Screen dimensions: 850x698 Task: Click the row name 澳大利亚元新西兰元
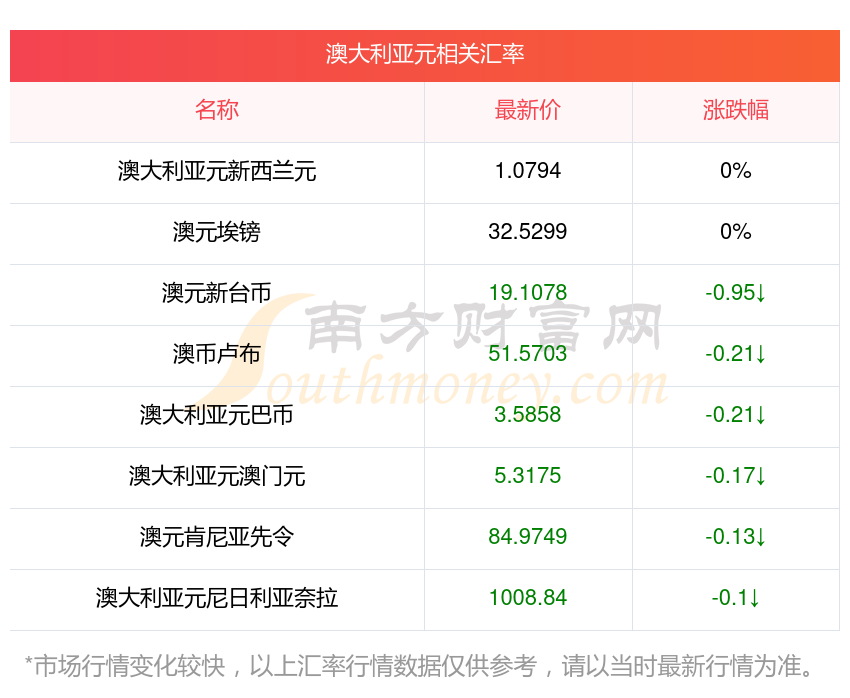(217, 171)
